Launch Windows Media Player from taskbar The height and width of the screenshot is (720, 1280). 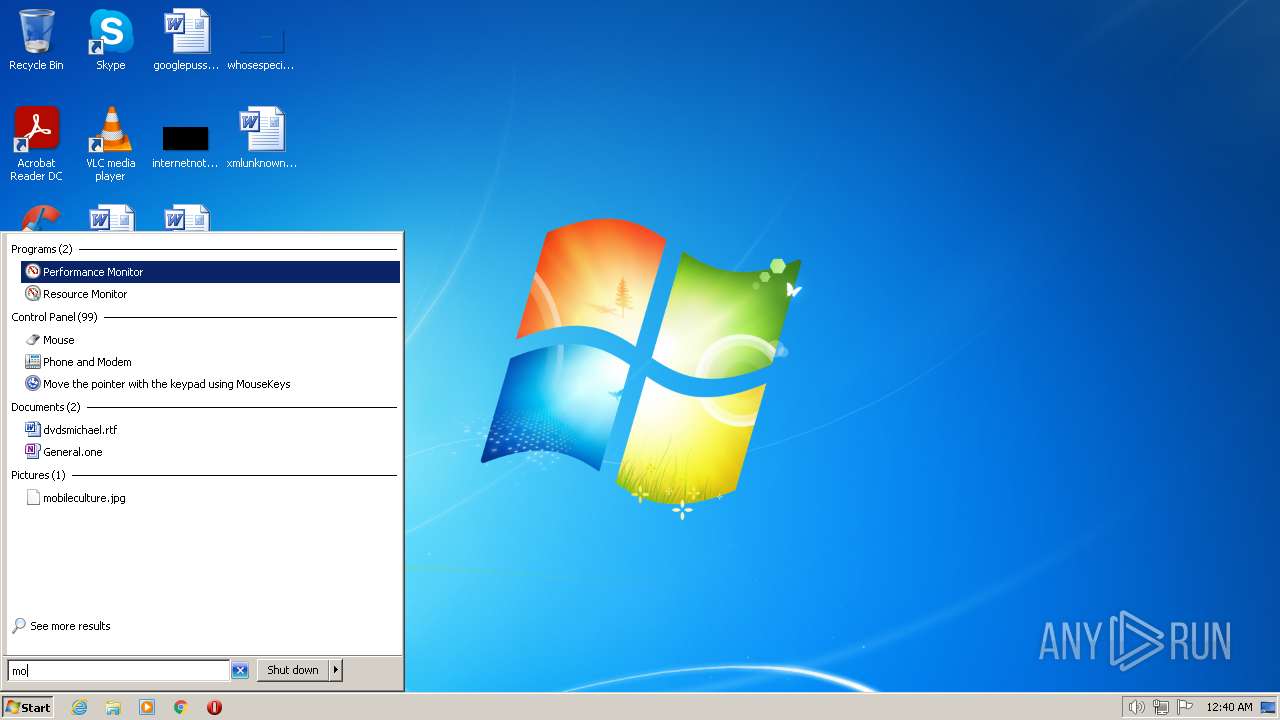[147, 707]
